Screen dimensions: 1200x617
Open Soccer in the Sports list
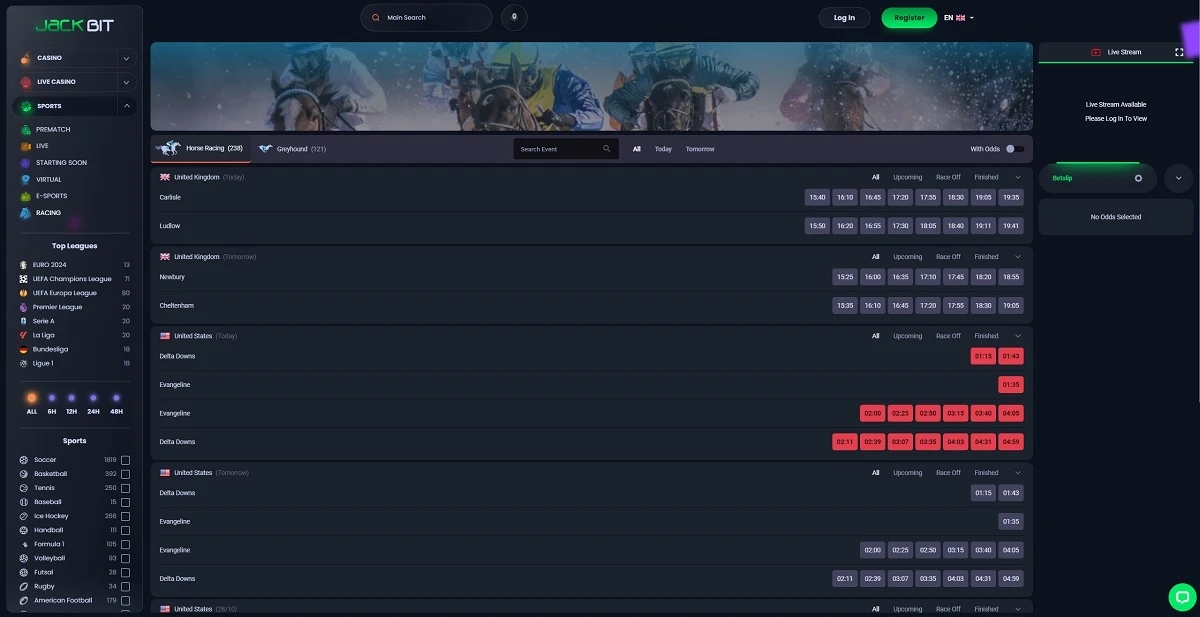tap(45, 460)
